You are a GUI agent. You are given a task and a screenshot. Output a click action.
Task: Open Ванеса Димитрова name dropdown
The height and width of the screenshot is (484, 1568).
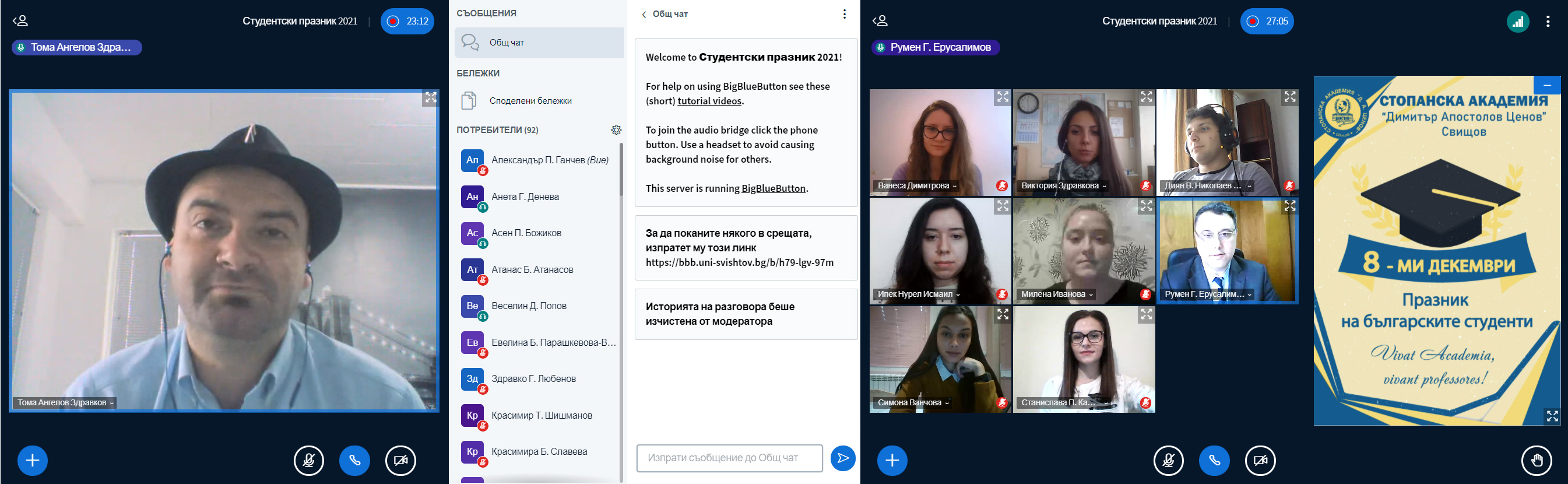coord(917,185)
